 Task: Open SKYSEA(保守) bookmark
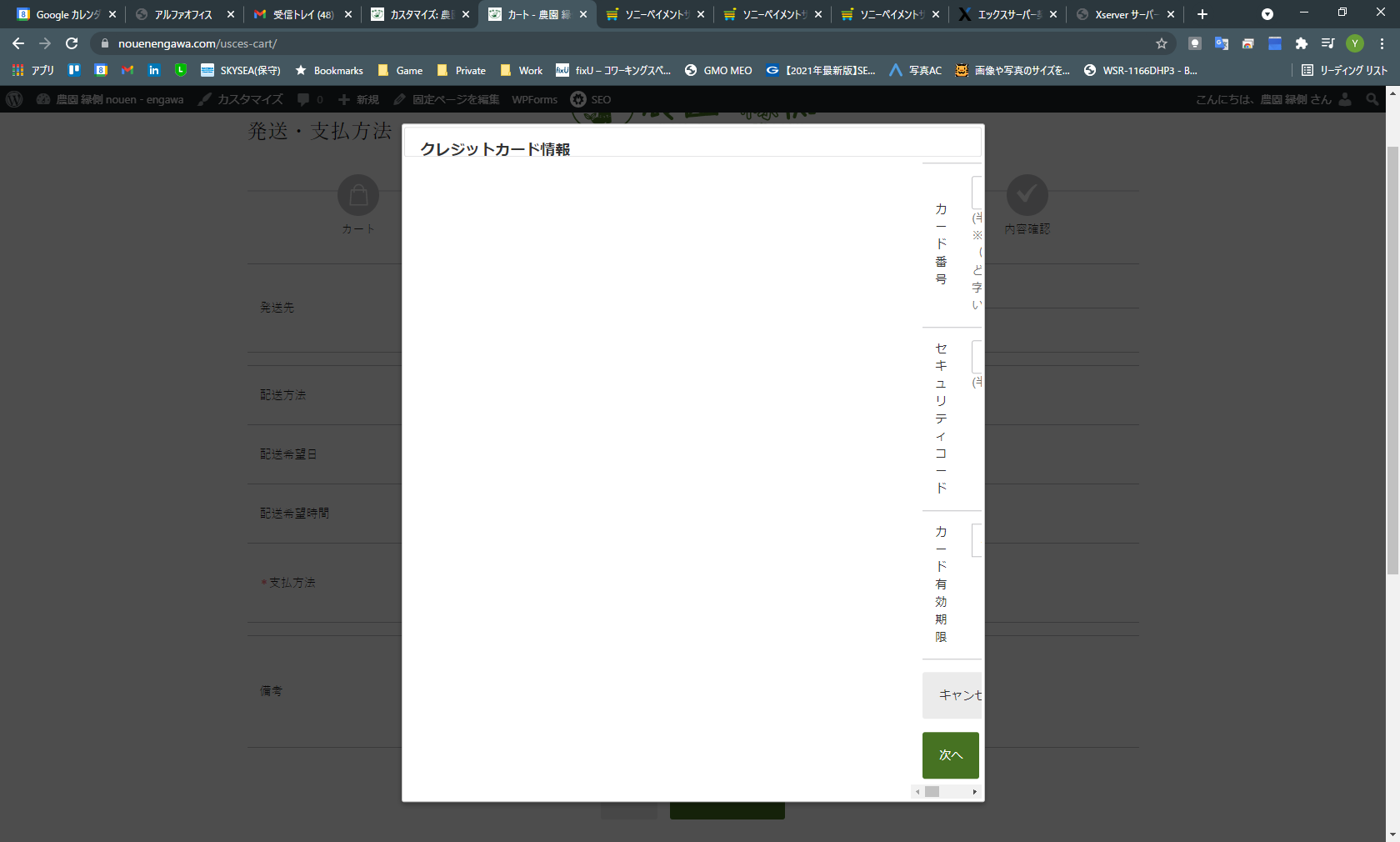click(x=240, y=71)
